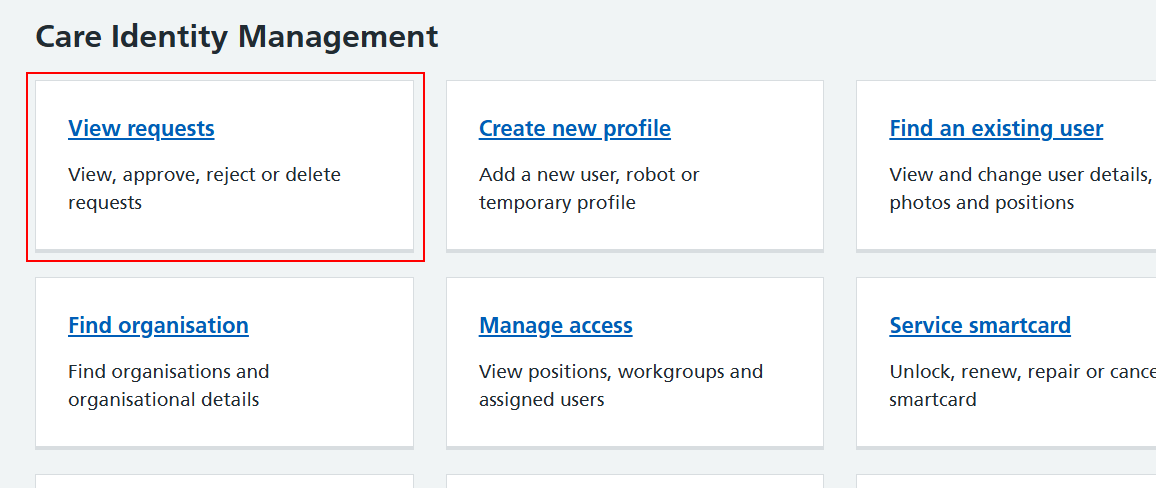Open the Manage access link
The height and width of the screenshot is (488, 1156).
click(555, 325)
